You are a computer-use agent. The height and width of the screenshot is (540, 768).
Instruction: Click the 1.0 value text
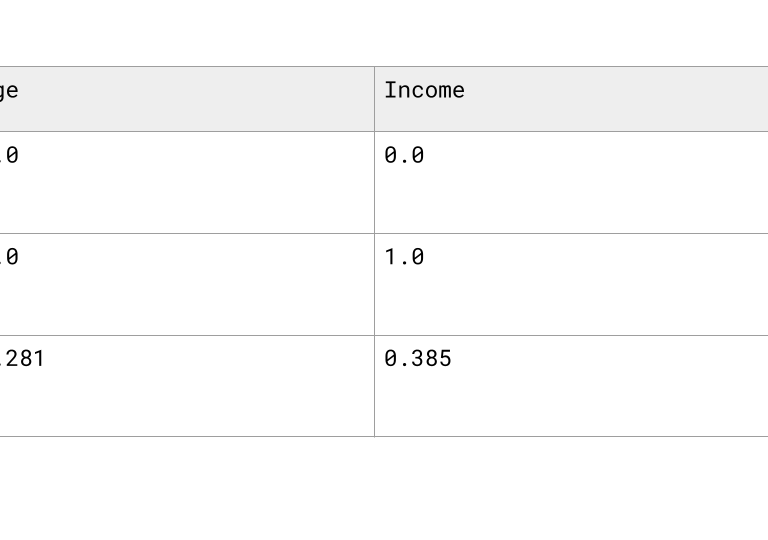click(405, 257)
